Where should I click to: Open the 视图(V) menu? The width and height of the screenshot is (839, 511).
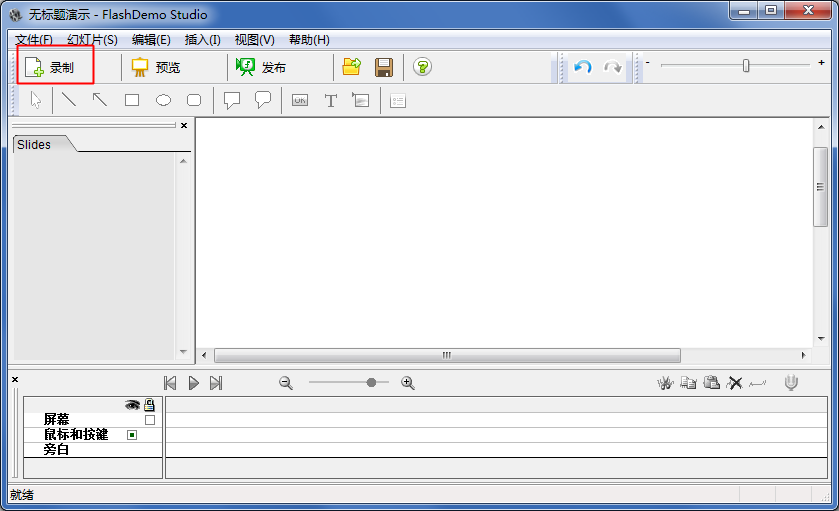coord(254,40)
